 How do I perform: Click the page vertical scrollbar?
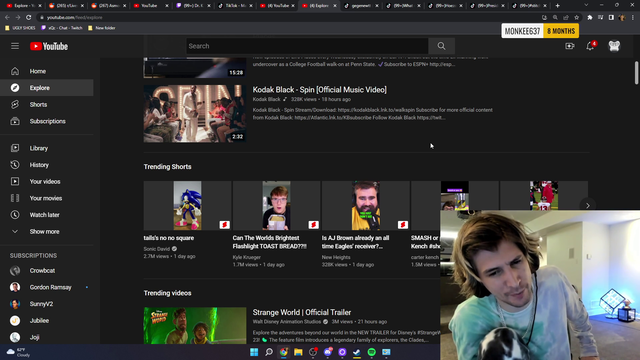coord(636,73)
